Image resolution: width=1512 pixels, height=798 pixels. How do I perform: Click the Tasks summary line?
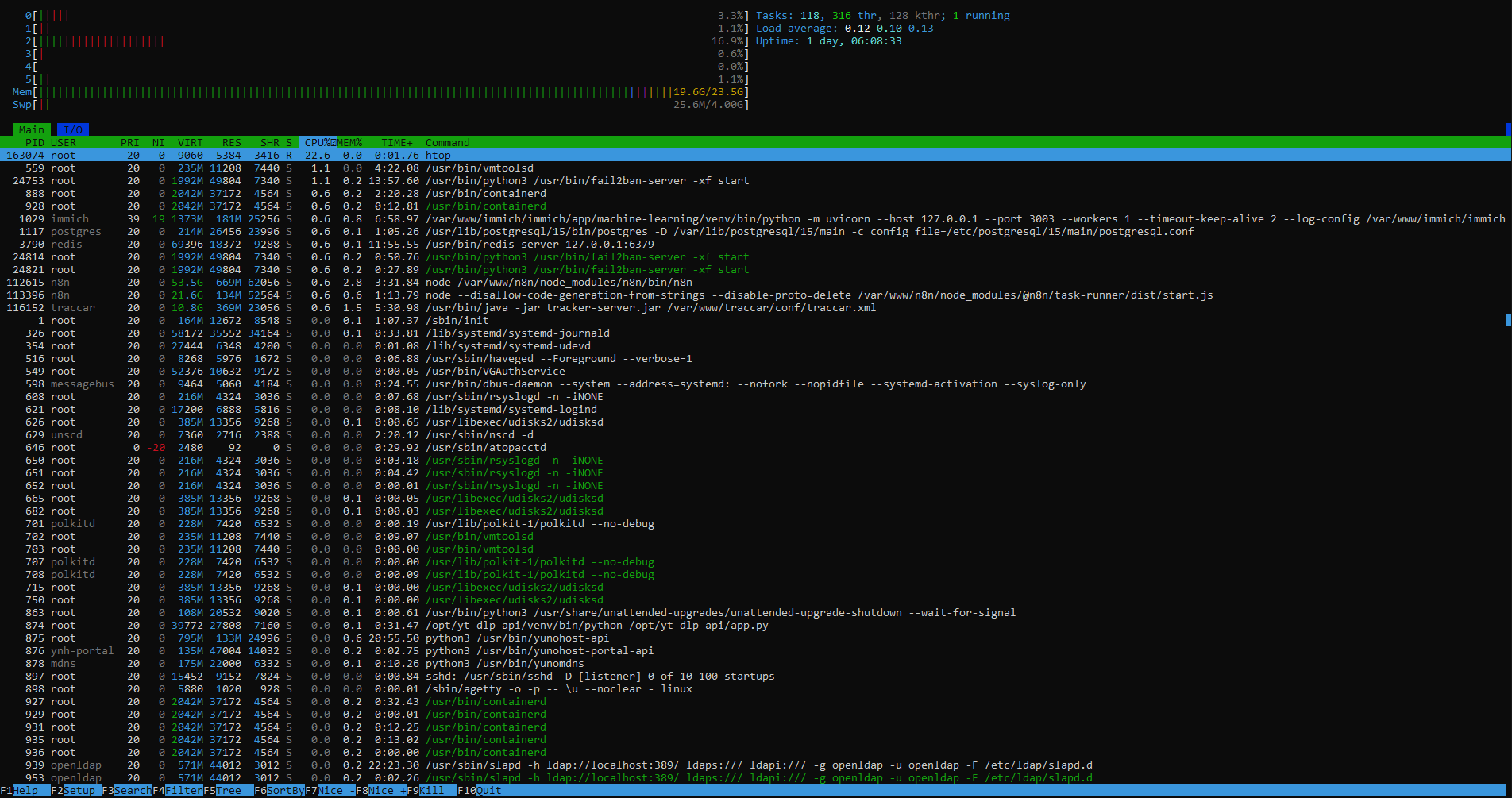point(883,16)
